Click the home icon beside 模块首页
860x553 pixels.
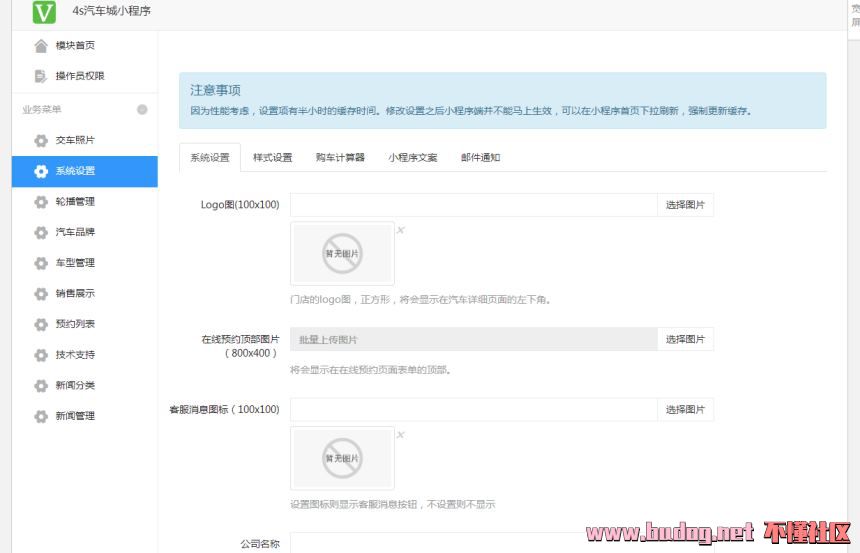[41, 46]
